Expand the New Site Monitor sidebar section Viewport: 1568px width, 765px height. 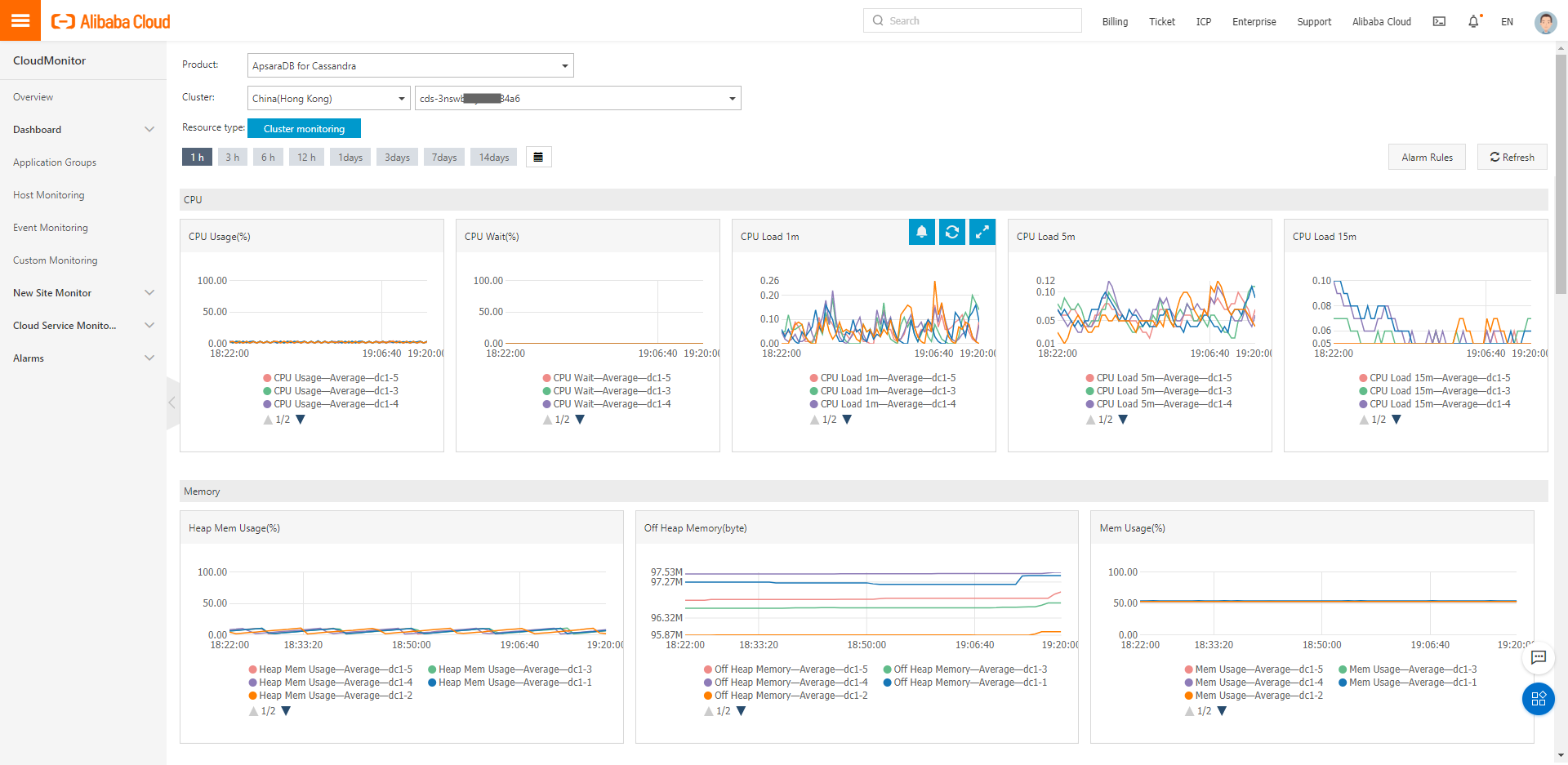point(83,293)
